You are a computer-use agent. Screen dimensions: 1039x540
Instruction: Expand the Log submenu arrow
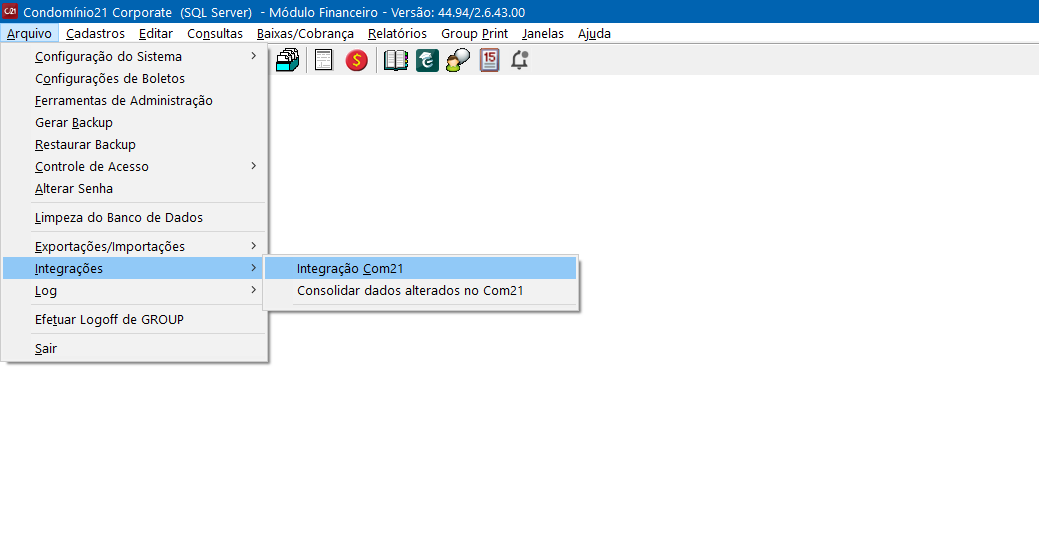click(x=253, y=290)
